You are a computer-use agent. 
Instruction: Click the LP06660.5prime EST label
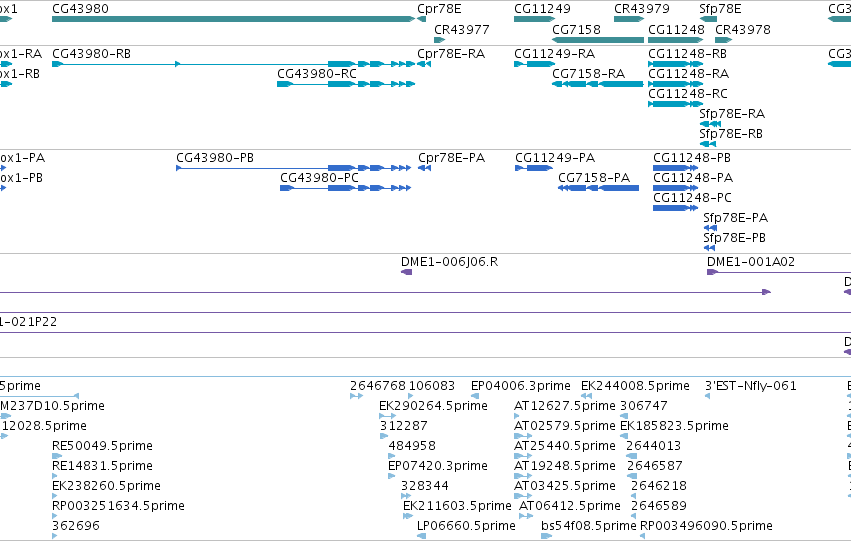pyautogui.click(x=466, y=526)
